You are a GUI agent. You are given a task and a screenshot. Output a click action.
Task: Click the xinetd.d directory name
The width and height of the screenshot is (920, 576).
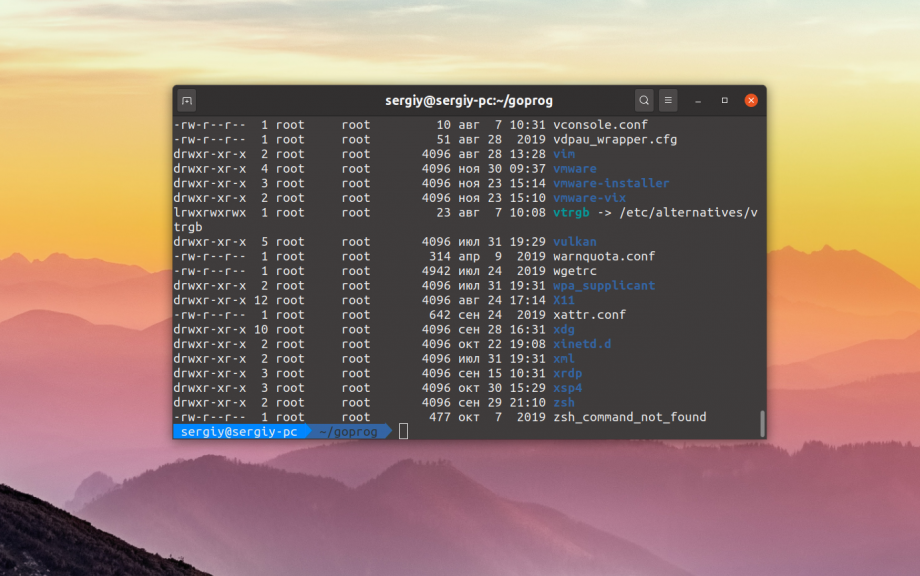pyautogui.click(x=581, y=344)
